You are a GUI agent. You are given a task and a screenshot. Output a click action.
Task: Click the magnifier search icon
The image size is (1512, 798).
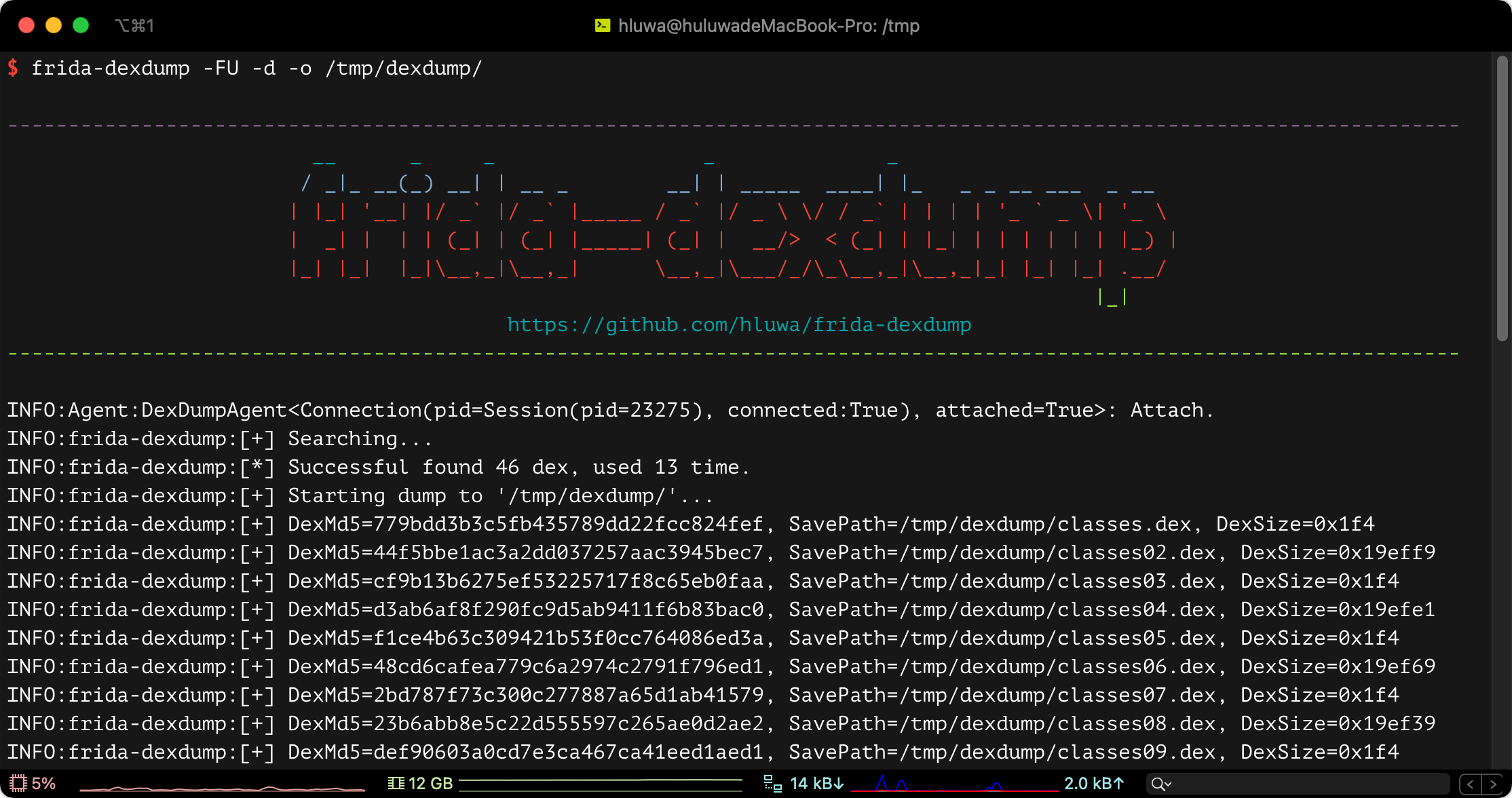tap(1157, 784)
